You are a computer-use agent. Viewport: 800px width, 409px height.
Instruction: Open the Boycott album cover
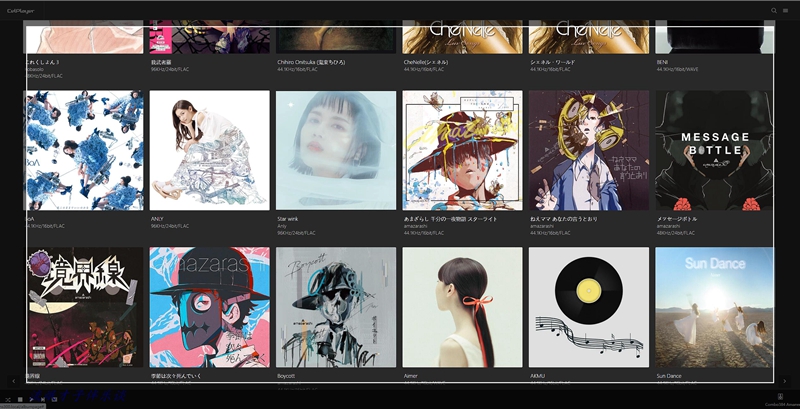[x=336, y=308]
